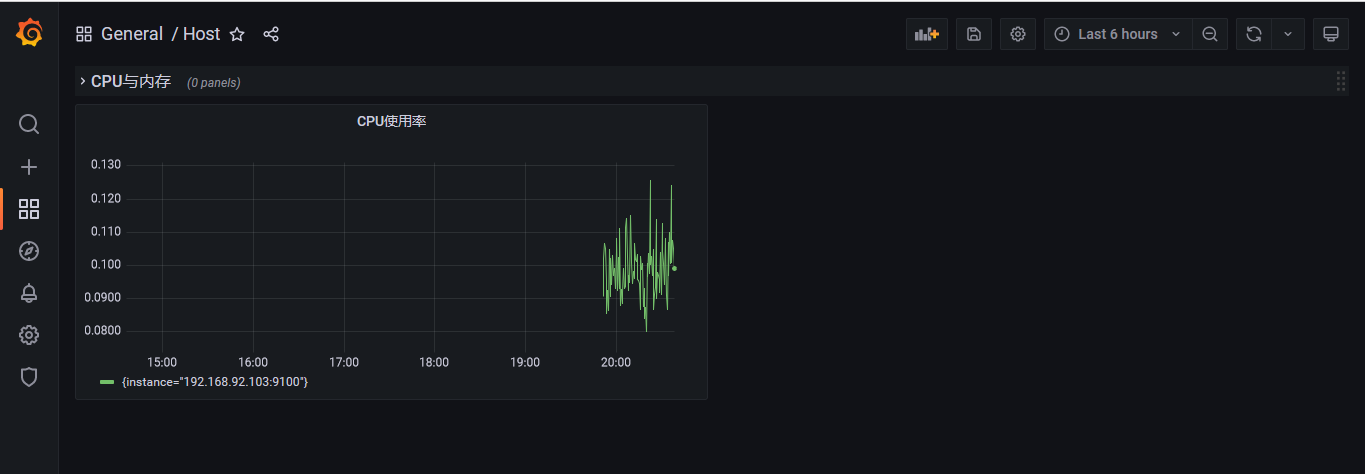Open the refresh interval dropdown arrow
1365x474 pixels.
[x=1288, y=34]
